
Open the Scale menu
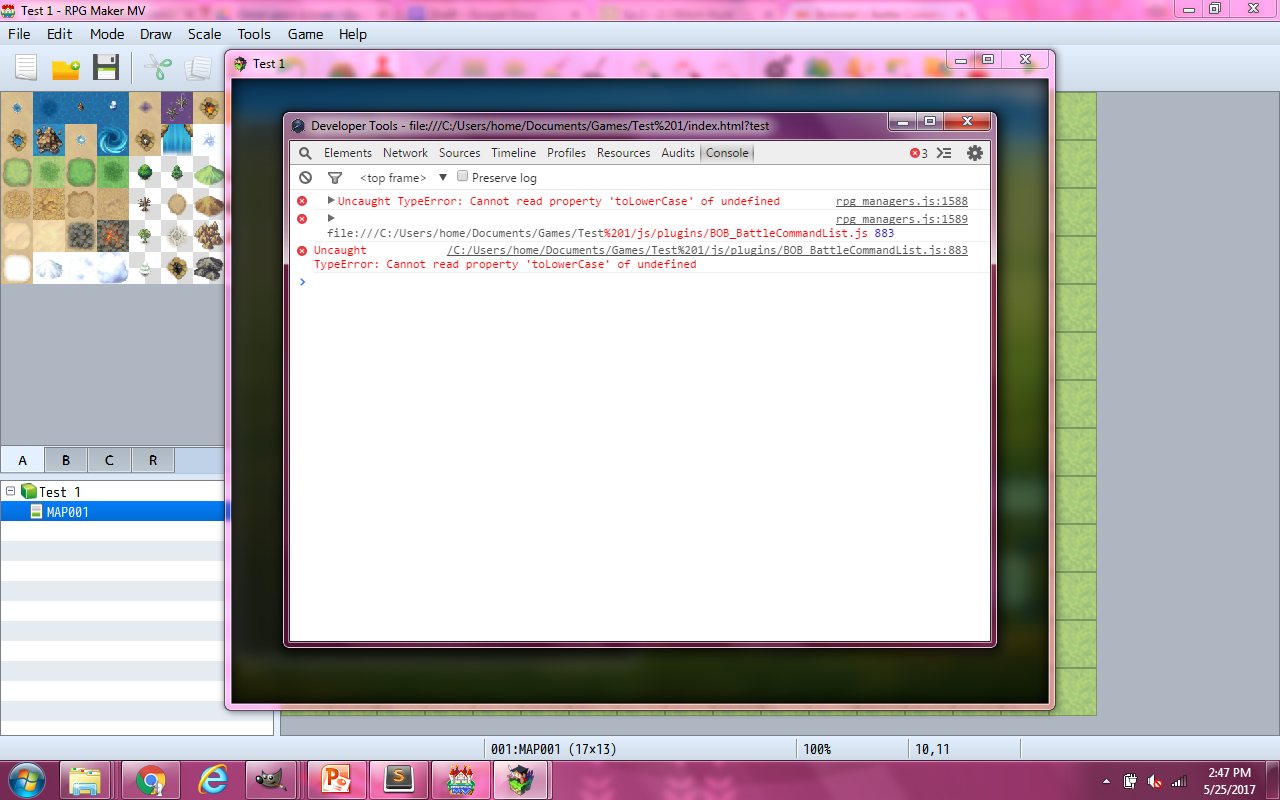tap(205, 34)
